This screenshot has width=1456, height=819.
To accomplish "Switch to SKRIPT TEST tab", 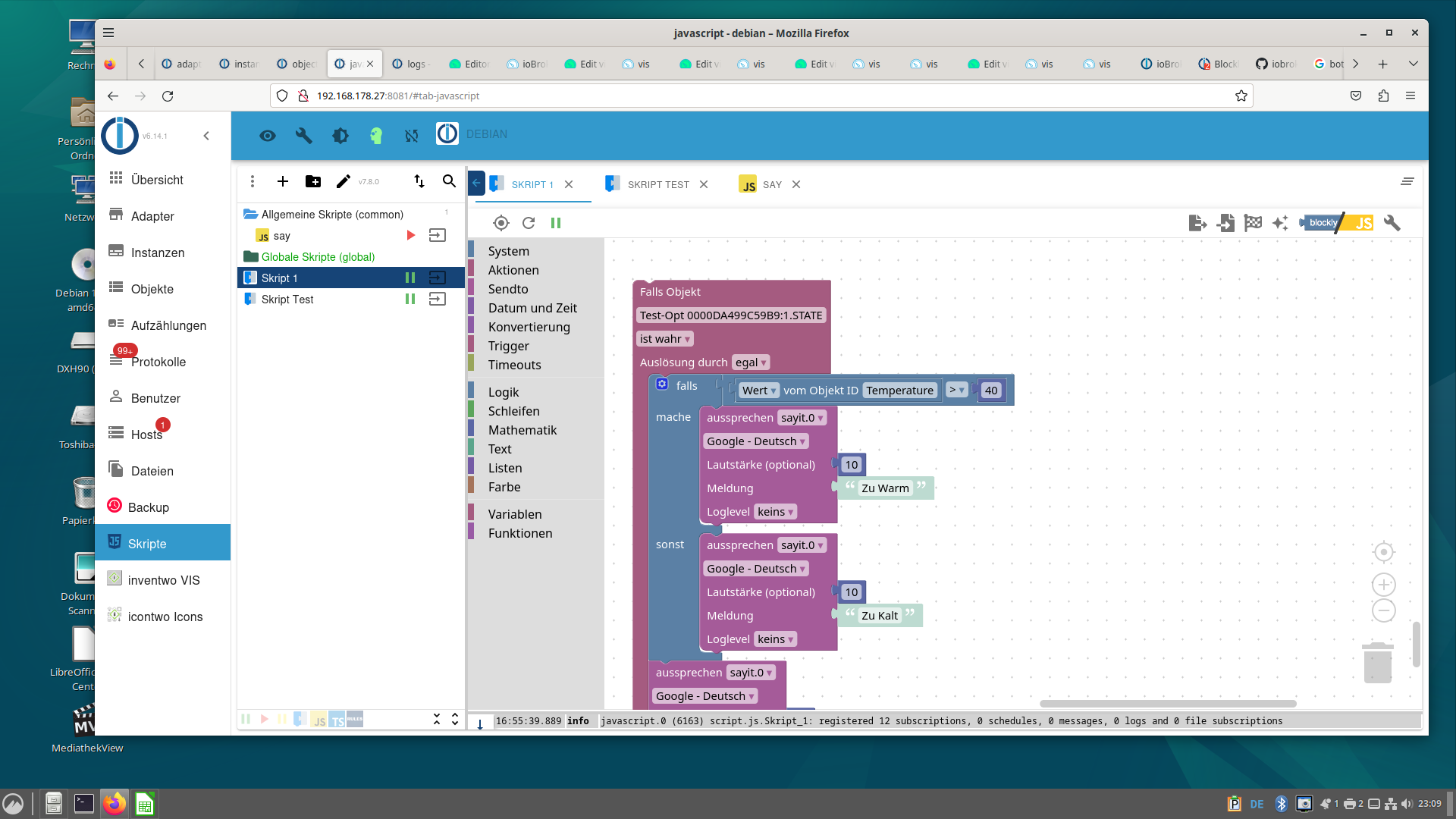I will 656,184.
